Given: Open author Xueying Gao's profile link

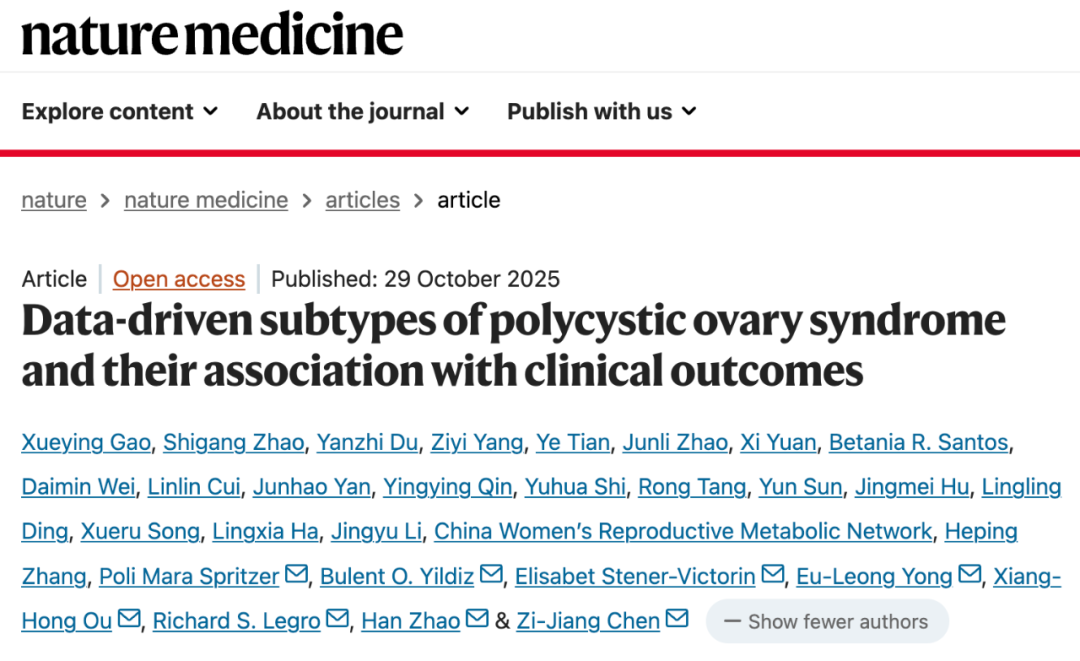Looking at the screenshot, I should tap(86, 442).
